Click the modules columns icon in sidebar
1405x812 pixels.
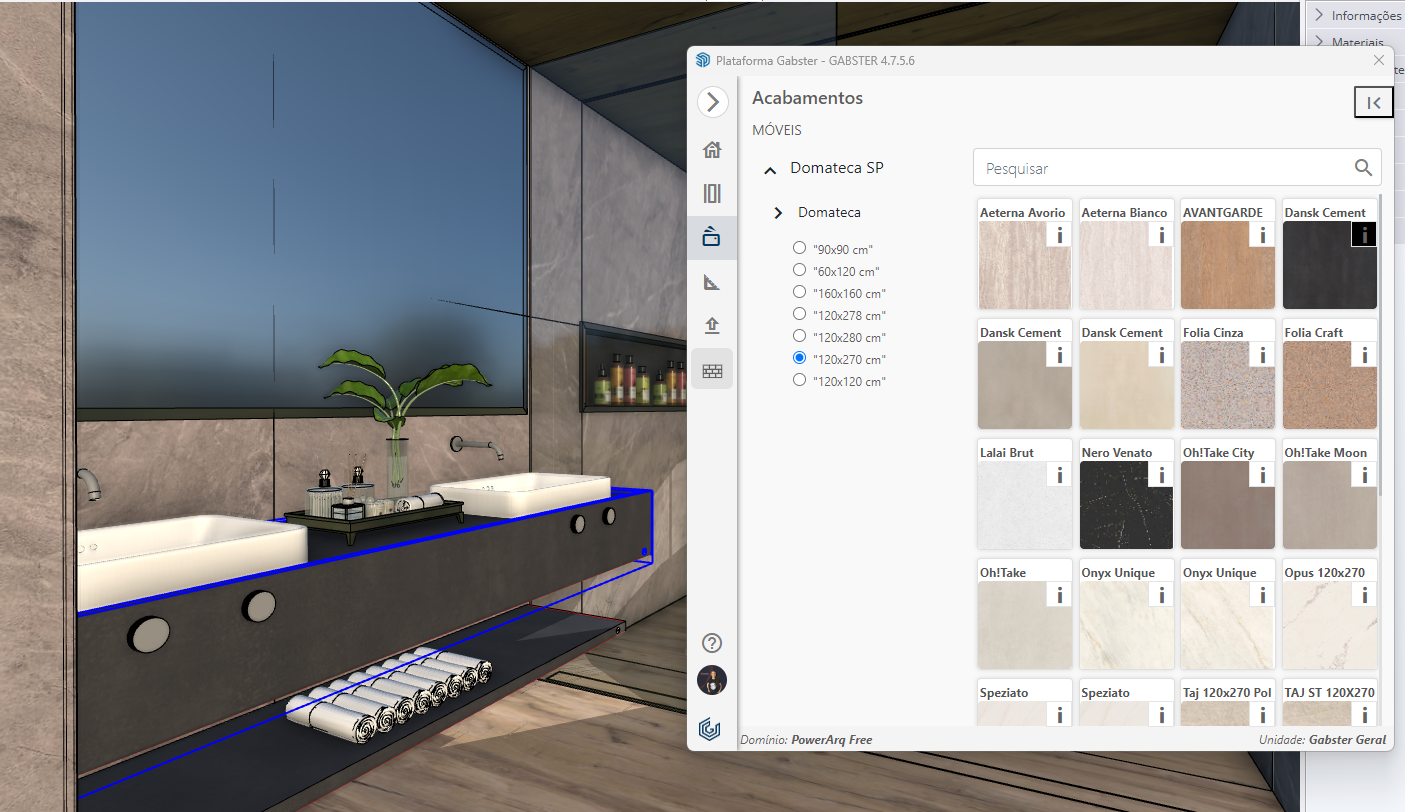pos(712,194)
